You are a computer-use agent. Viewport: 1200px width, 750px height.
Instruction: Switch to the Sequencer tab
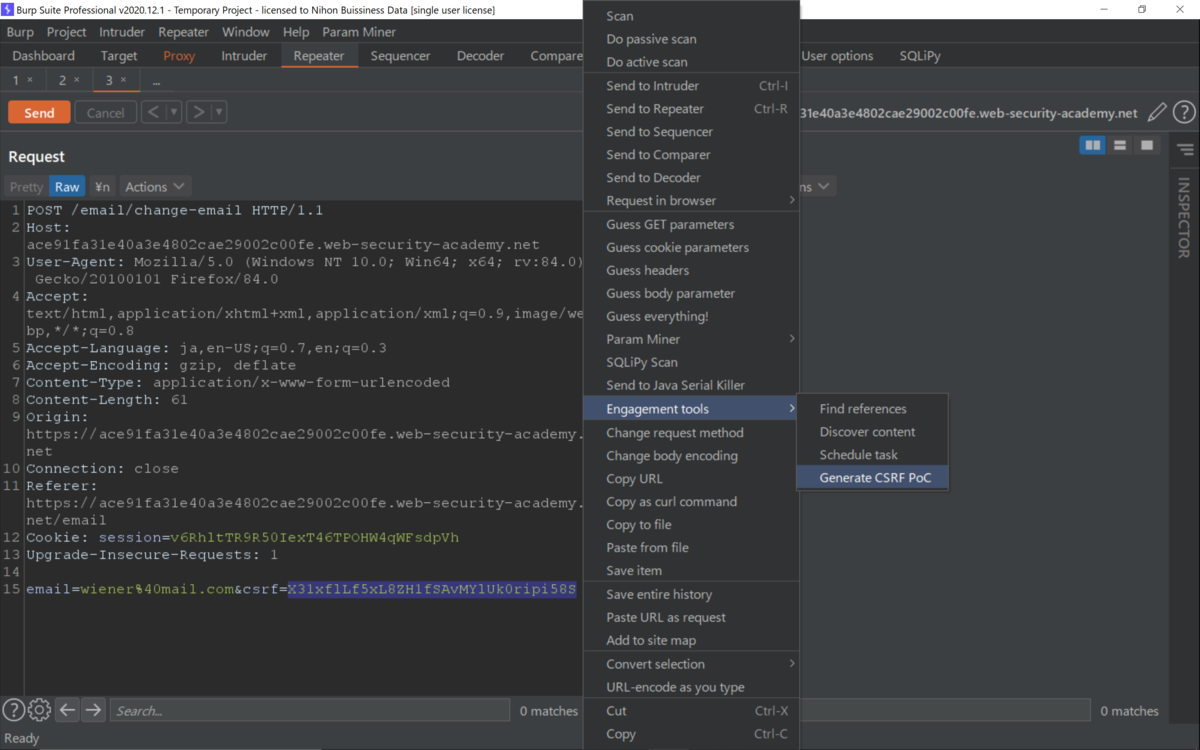coord(400,56)
